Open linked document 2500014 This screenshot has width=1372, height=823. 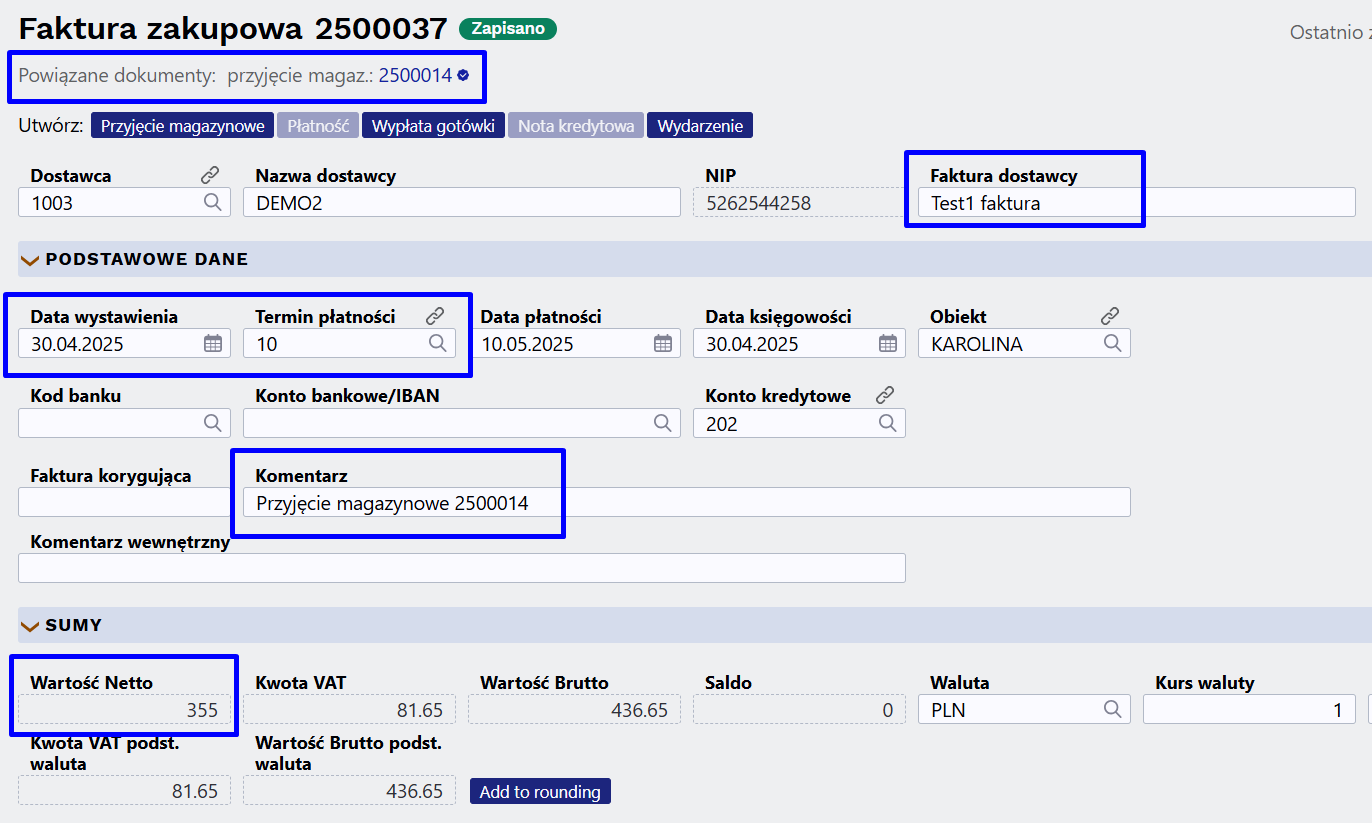coord(415,75)
